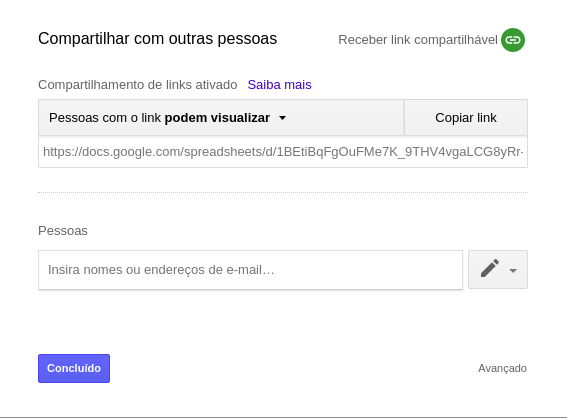Click the pencil edit-permission icon
Viewport: 567px width, 418px height.
coord(490,268)
